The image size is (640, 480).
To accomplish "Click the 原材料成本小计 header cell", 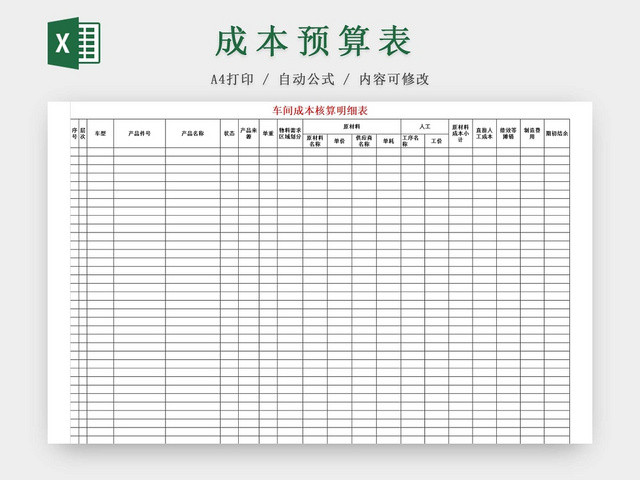I will 460,133.
